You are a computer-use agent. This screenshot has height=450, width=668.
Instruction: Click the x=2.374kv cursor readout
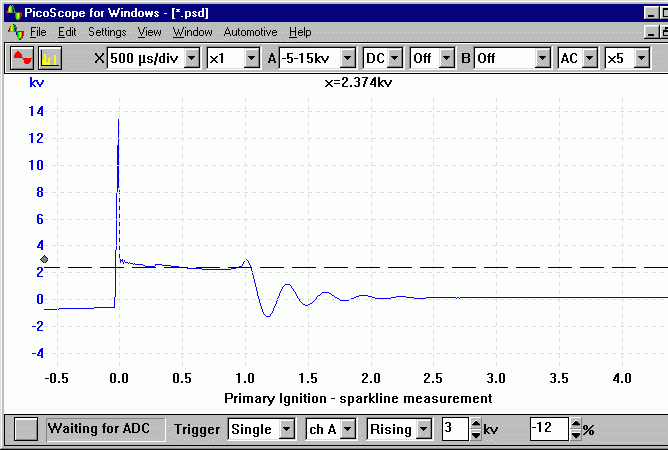coord(358,82)
